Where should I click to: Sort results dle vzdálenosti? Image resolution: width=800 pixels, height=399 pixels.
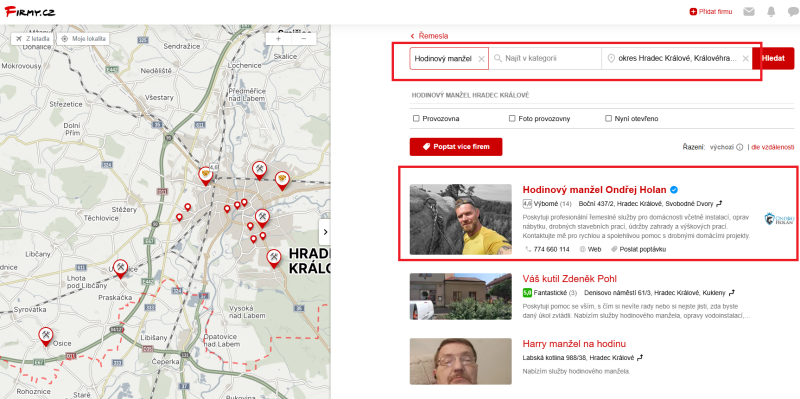click(772, 147)
